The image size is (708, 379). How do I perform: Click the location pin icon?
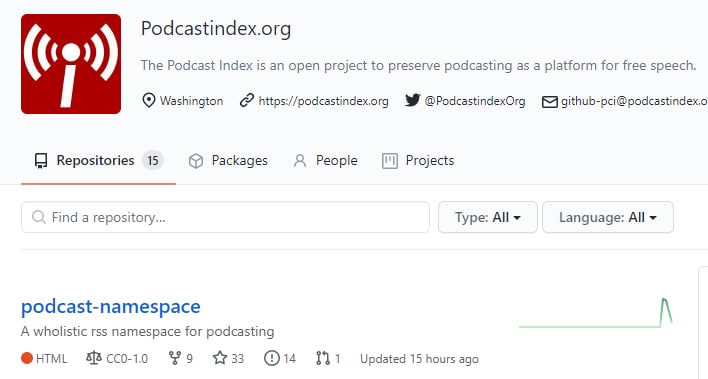149,100
